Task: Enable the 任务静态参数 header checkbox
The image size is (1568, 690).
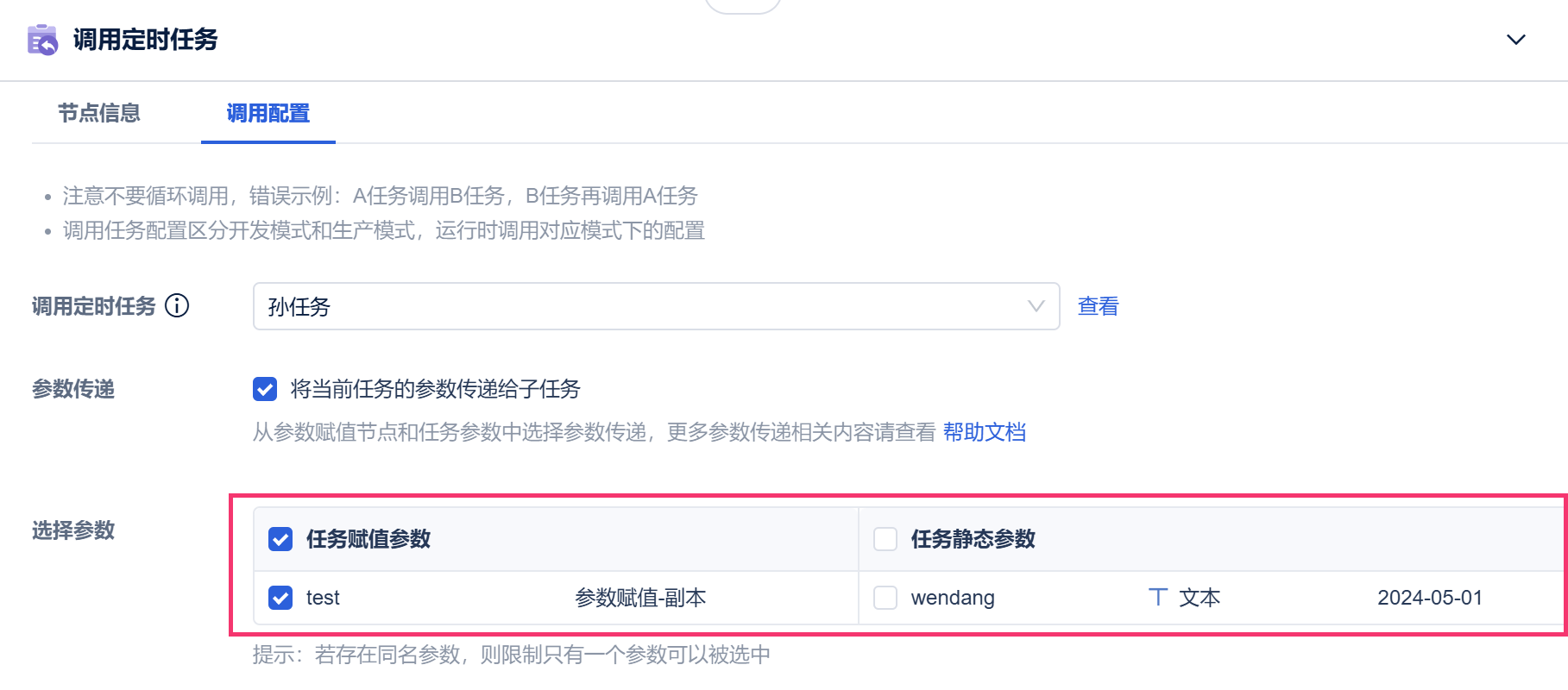Action: click(885, 539)
